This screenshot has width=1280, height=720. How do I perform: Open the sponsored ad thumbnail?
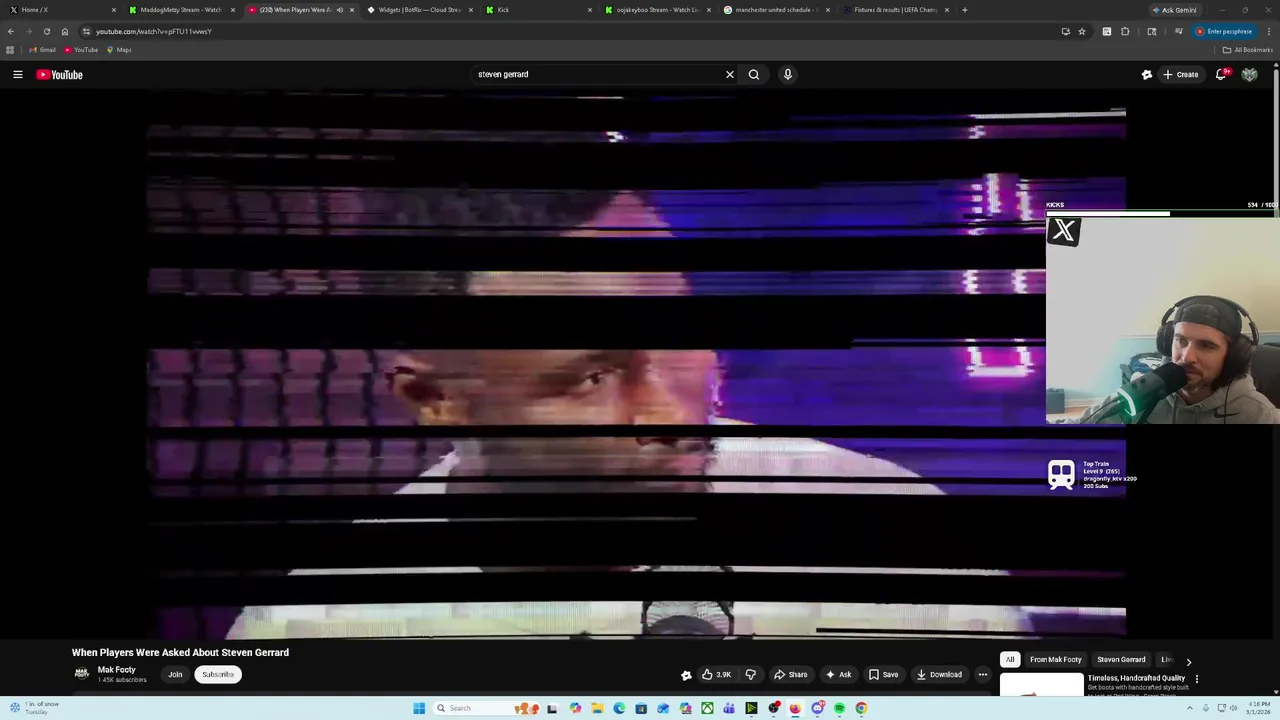1041,684
